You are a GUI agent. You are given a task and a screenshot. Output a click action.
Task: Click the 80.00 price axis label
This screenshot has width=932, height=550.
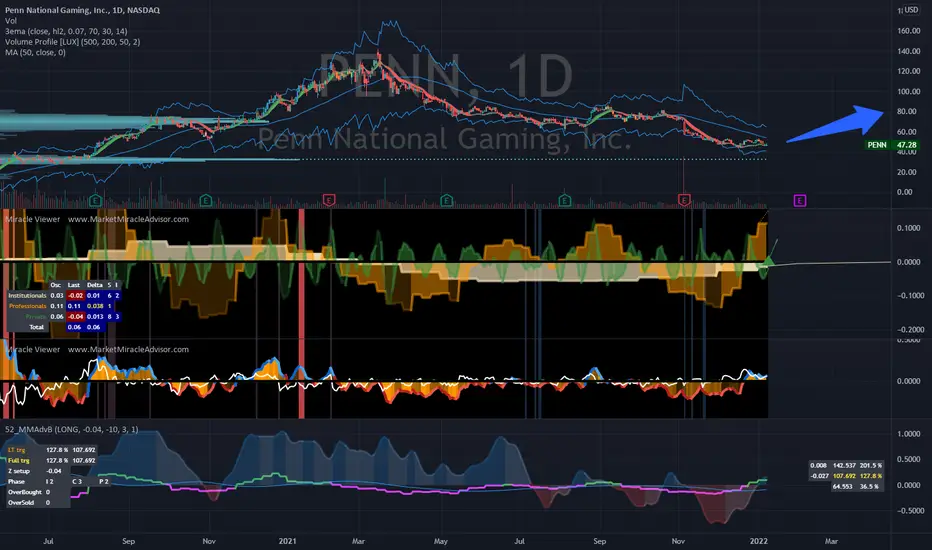[x=906, y=112]
